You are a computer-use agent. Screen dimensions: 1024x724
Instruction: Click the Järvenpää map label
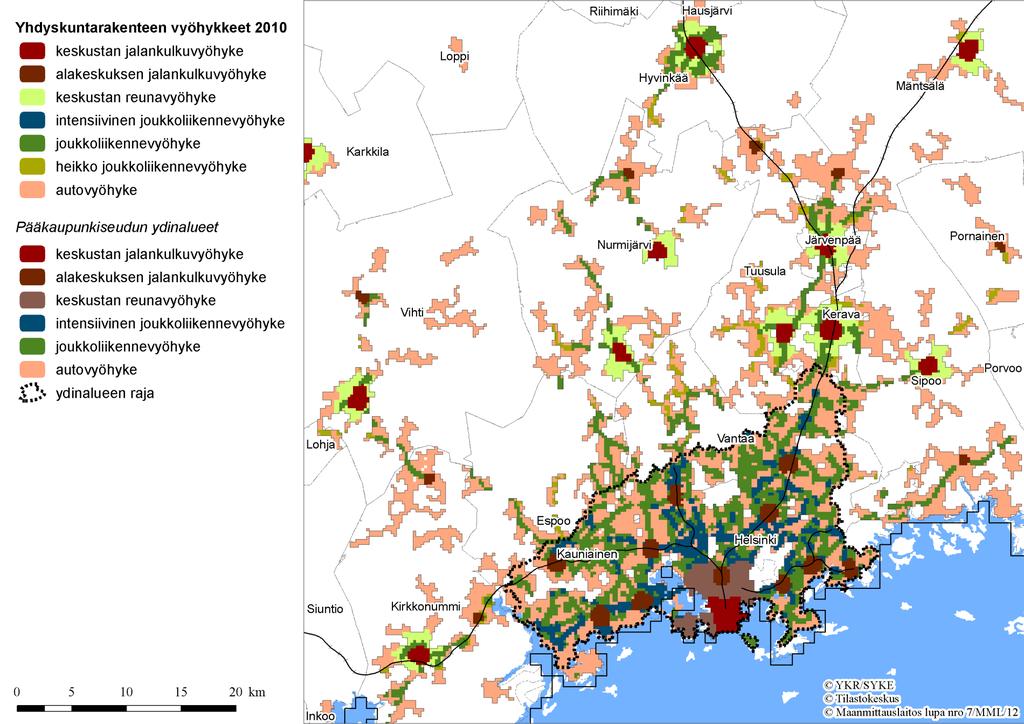click(833, 240)
